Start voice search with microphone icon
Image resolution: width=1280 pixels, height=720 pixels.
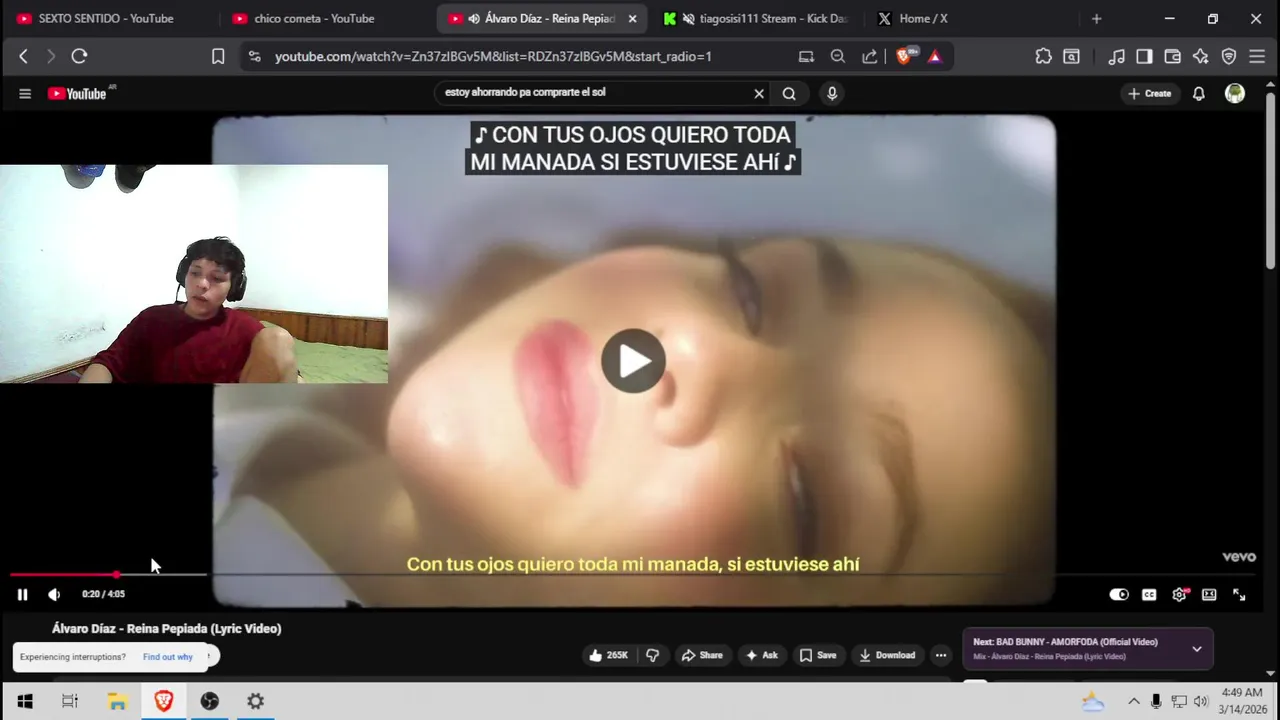832,93
